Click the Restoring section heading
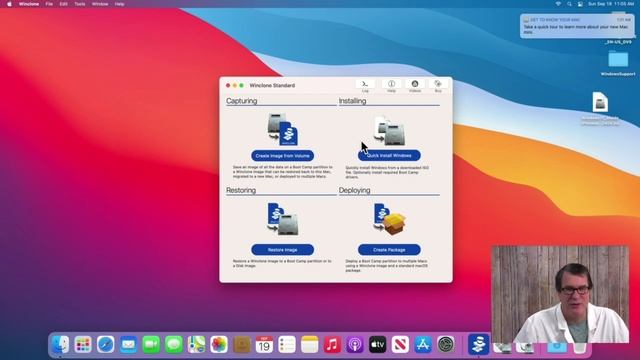 (x=241, y=190)
